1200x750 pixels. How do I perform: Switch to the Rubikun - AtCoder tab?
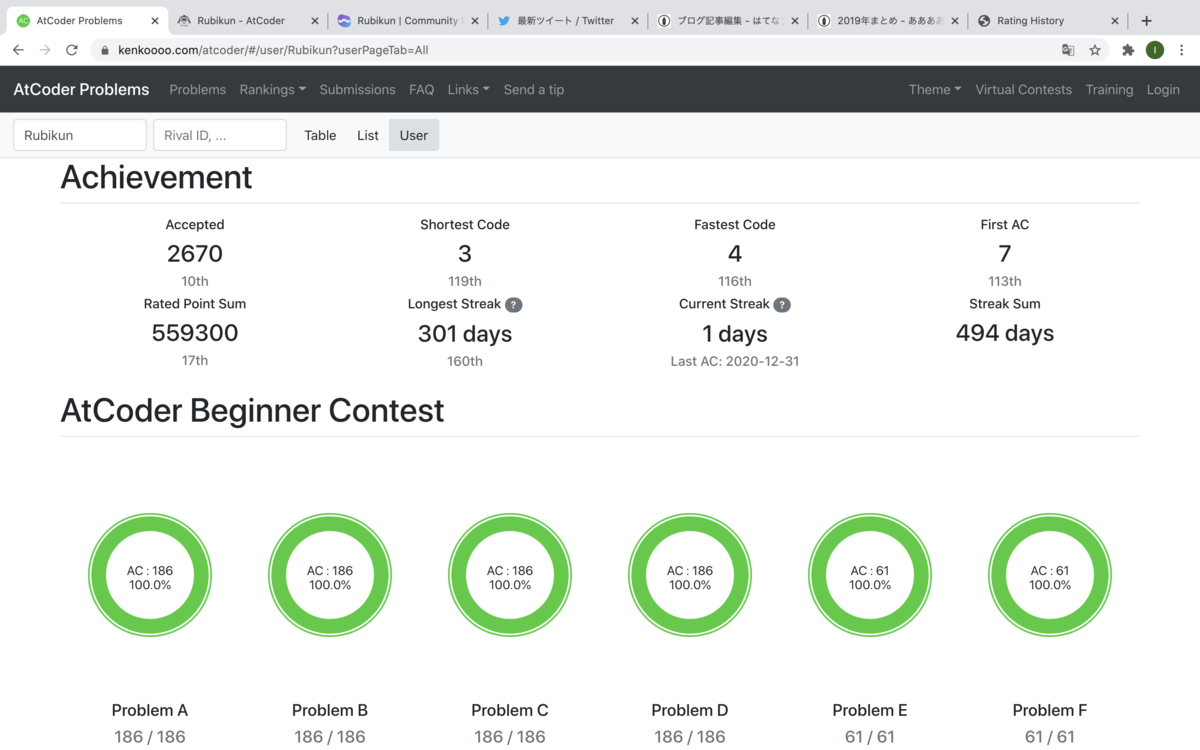point(247,20)
